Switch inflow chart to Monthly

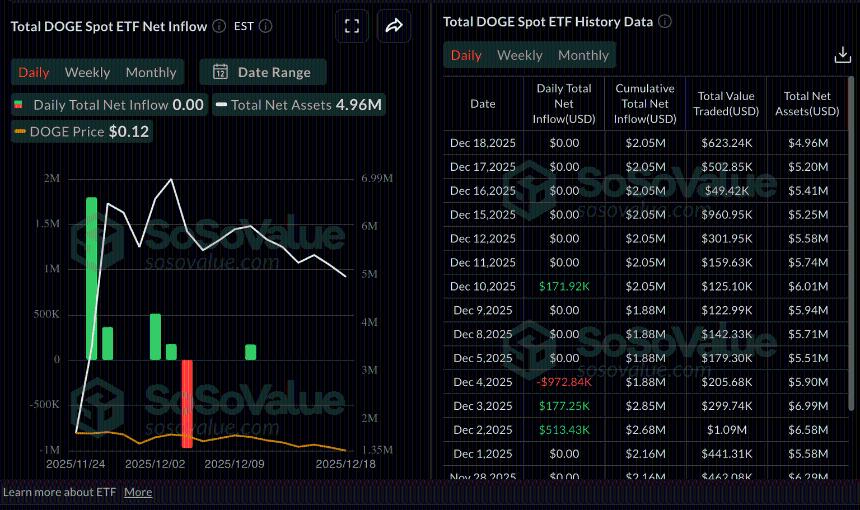click(151, 72)
